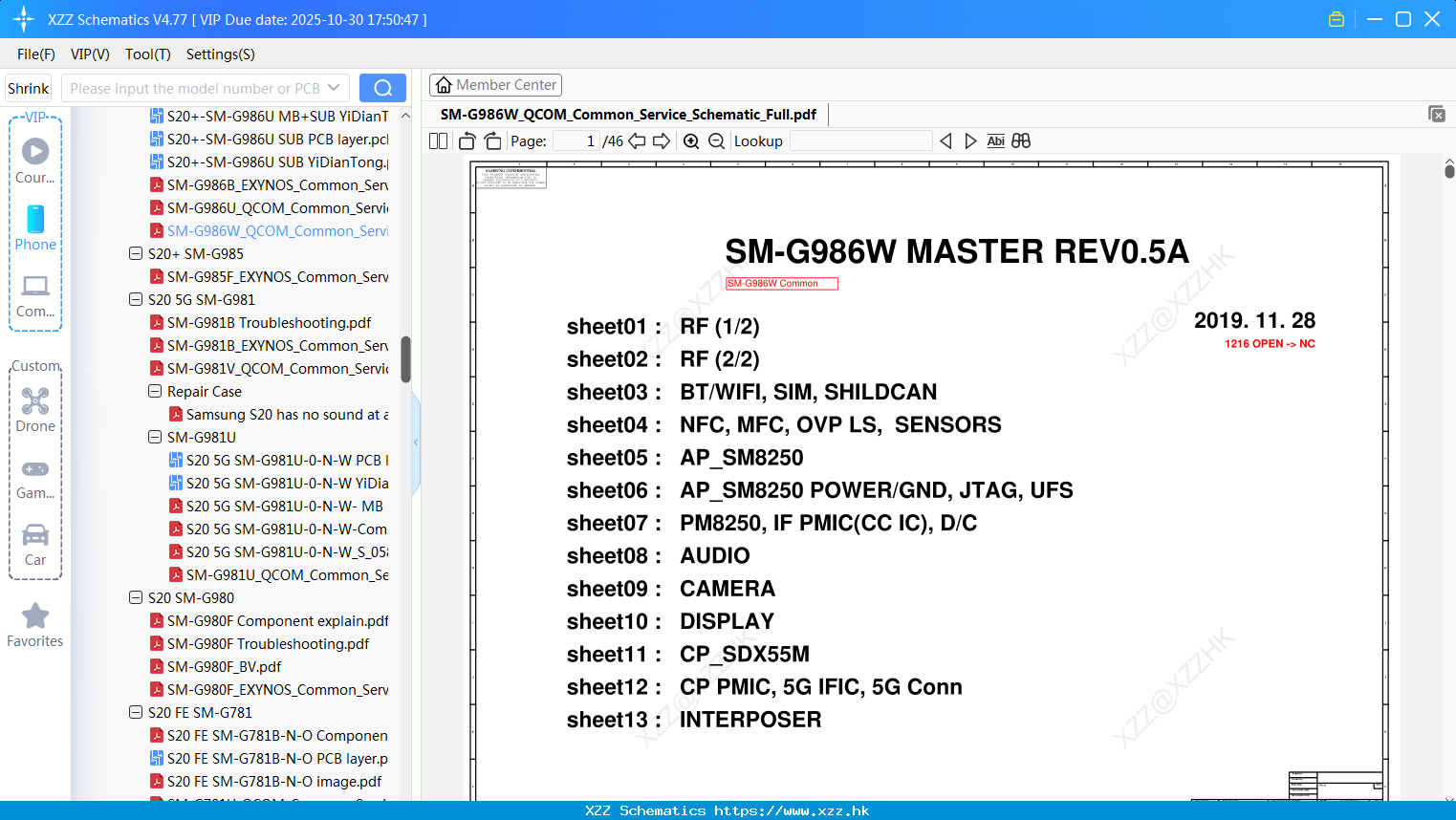Screen dimensions: 1456x820
Task: Collapse the S20 5G SM-G981 node
Action: [x=136, y=300]
